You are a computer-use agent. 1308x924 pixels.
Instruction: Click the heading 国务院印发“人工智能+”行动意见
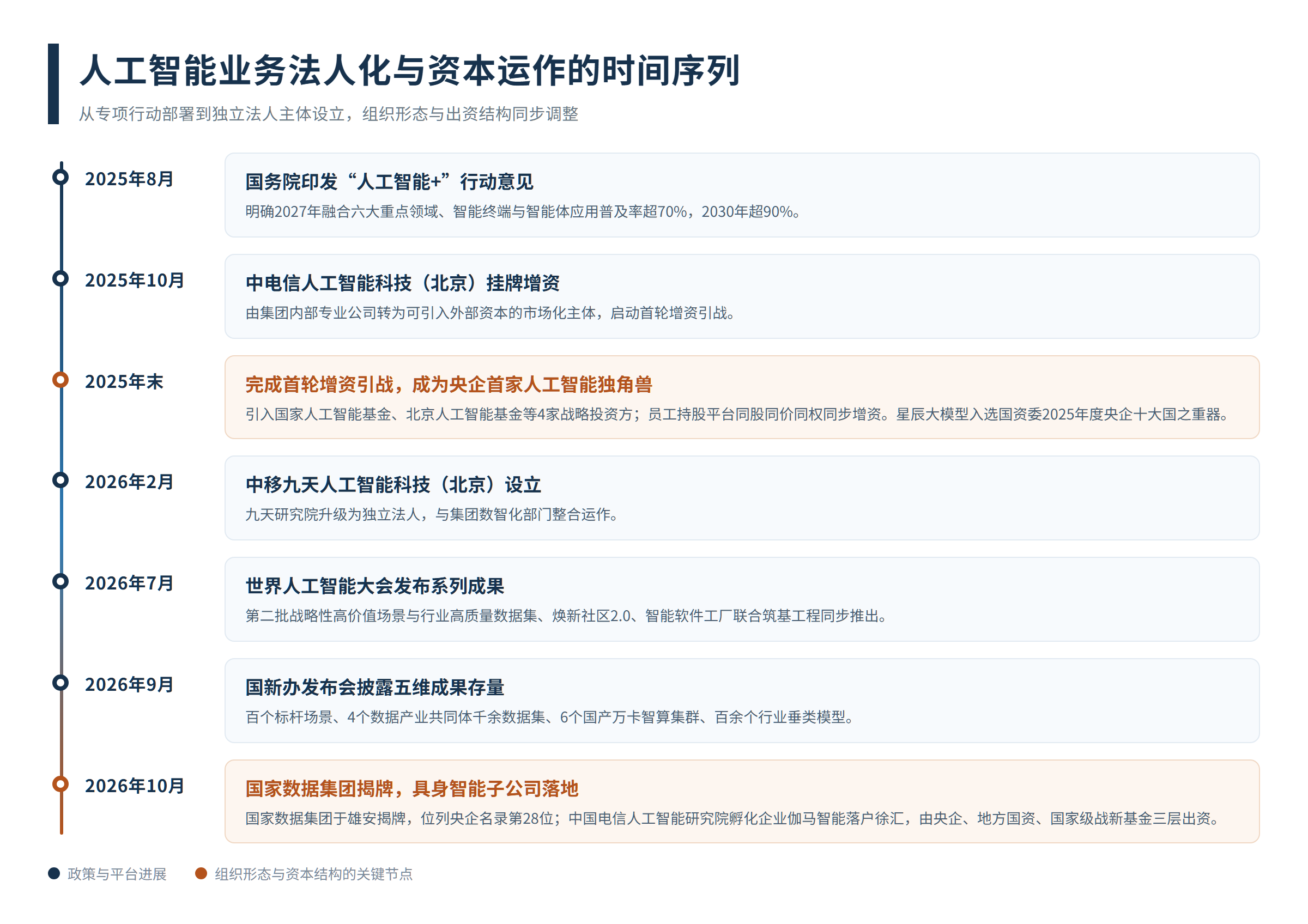(390, 182)
